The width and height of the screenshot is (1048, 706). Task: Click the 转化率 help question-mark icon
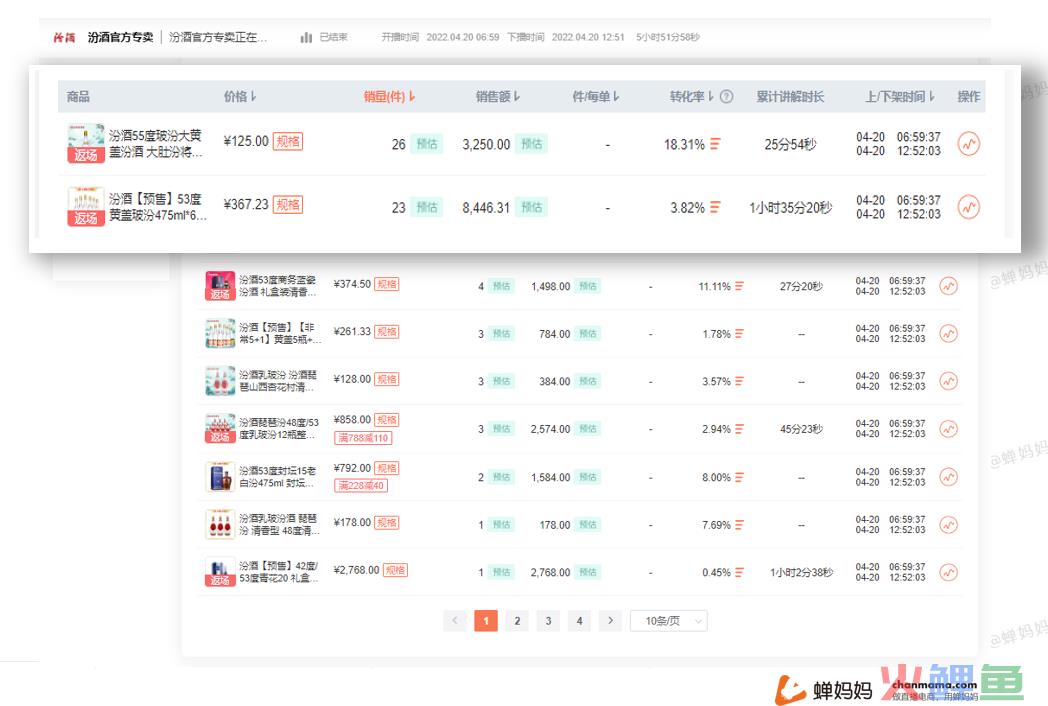(x=727, y=96)
